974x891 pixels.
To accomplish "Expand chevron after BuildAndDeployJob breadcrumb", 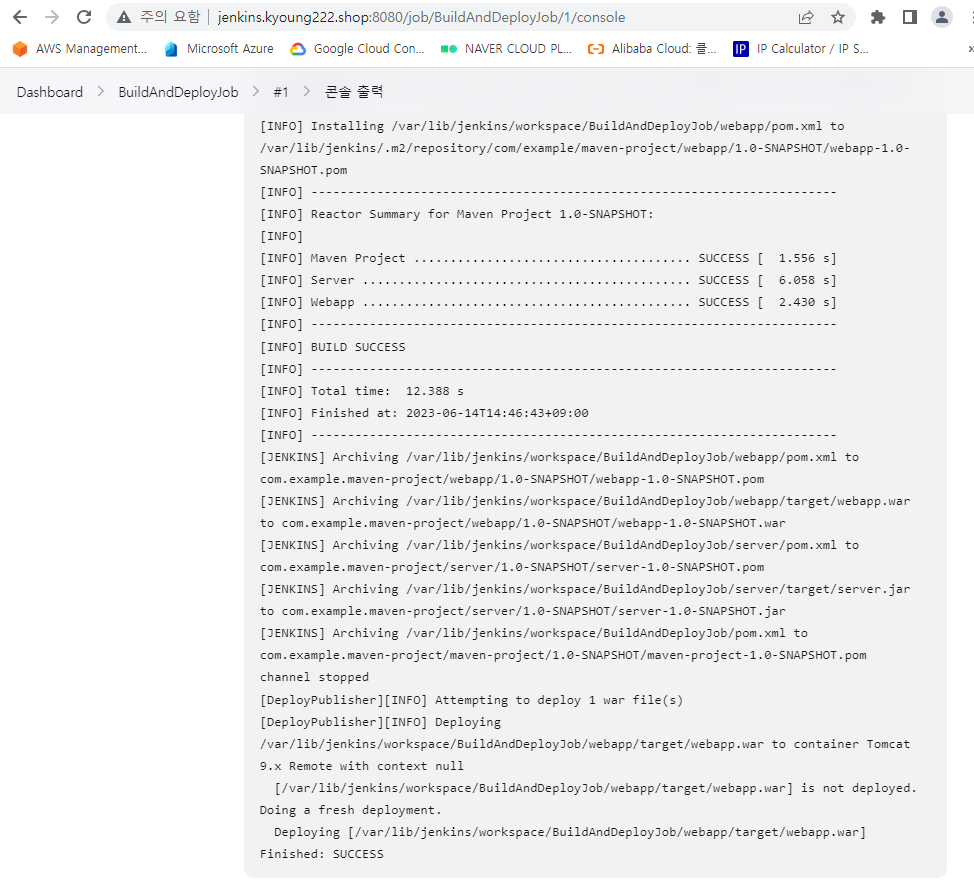I will click(256, 92).
